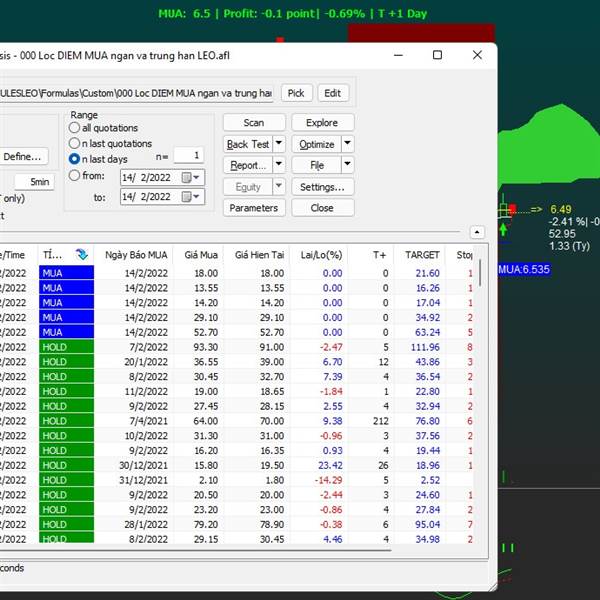Open the Parameters button

tap(254, 208)
